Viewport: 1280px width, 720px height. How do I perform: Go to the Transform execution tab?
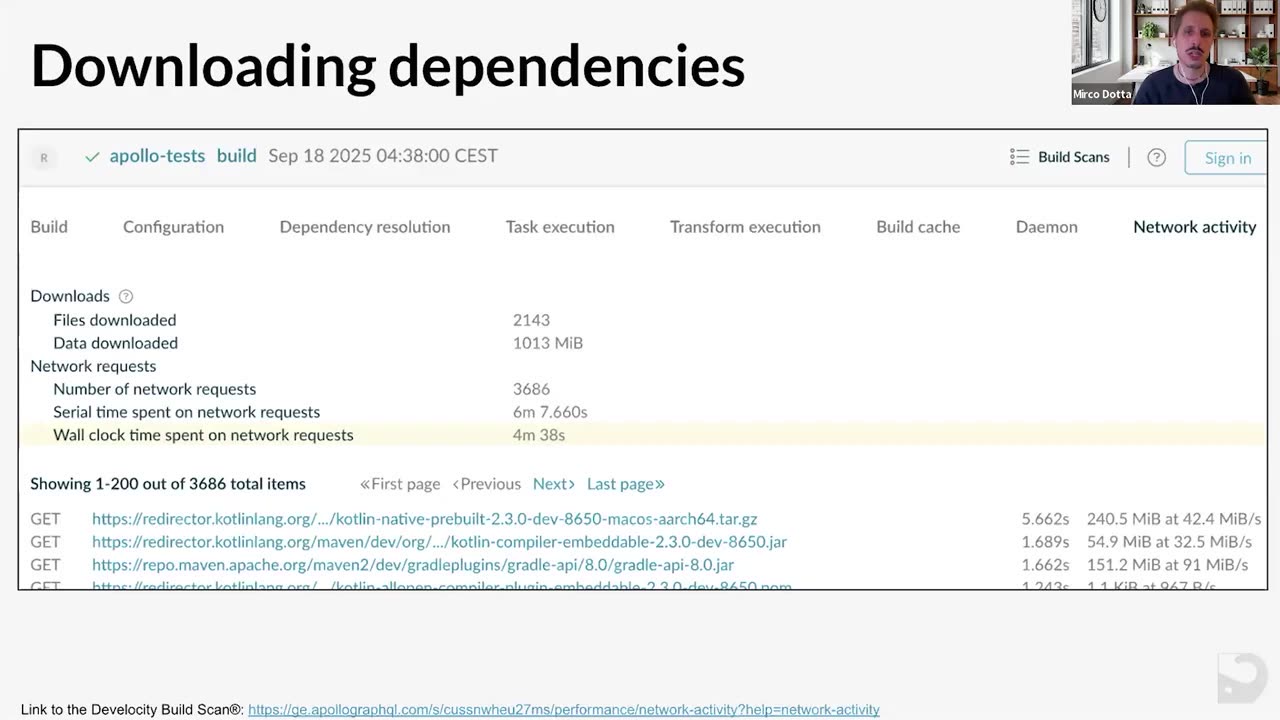click(x=745, y=227)
